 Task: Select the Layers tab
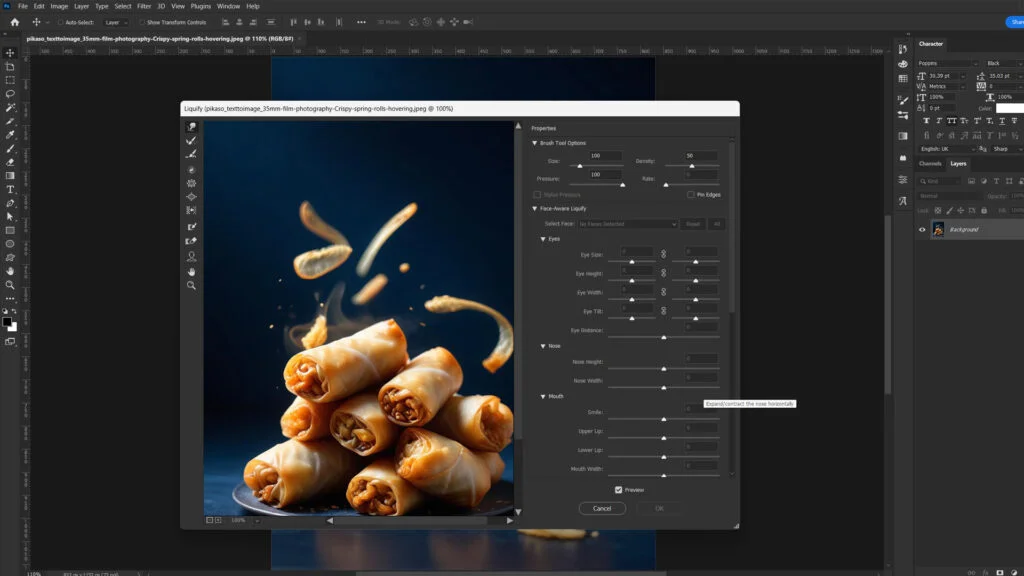[x=958, y=164]
